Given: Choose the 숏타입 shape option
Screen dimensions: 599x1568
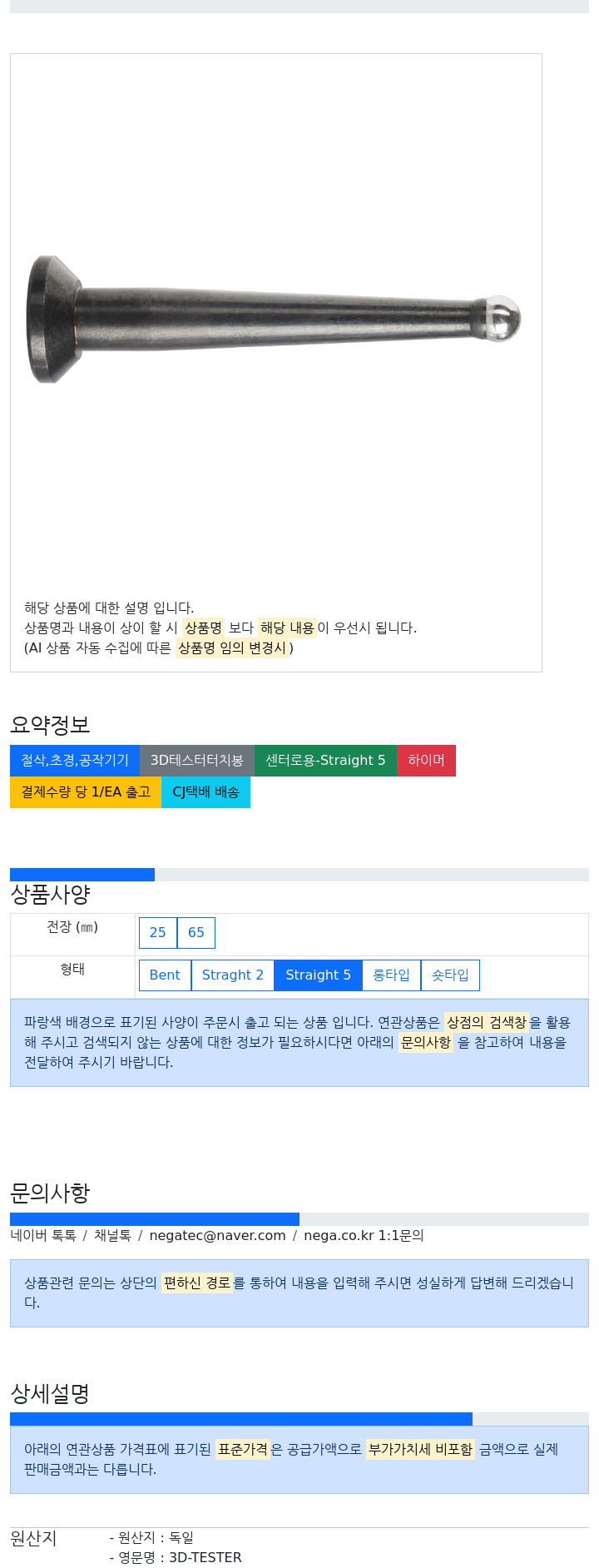Looking at the screenshot, I should [x=450, y=975].
